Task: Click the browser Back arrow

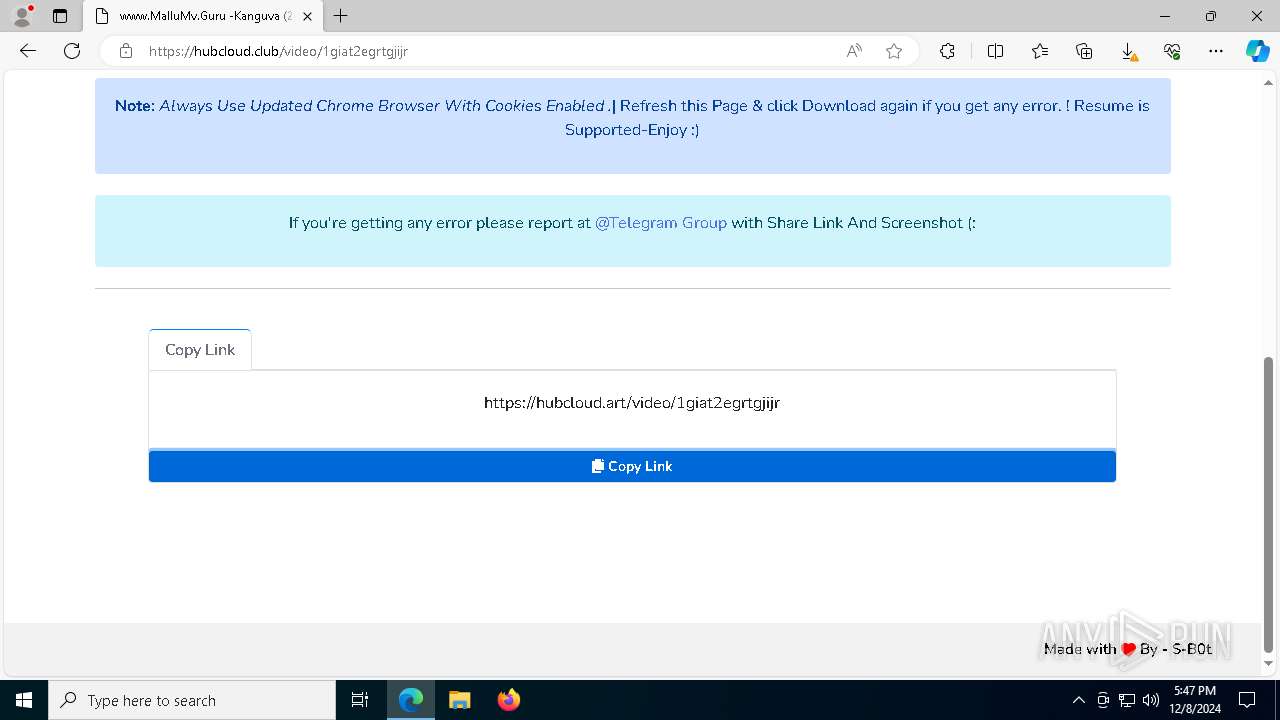Action: (x=28, y=51)
